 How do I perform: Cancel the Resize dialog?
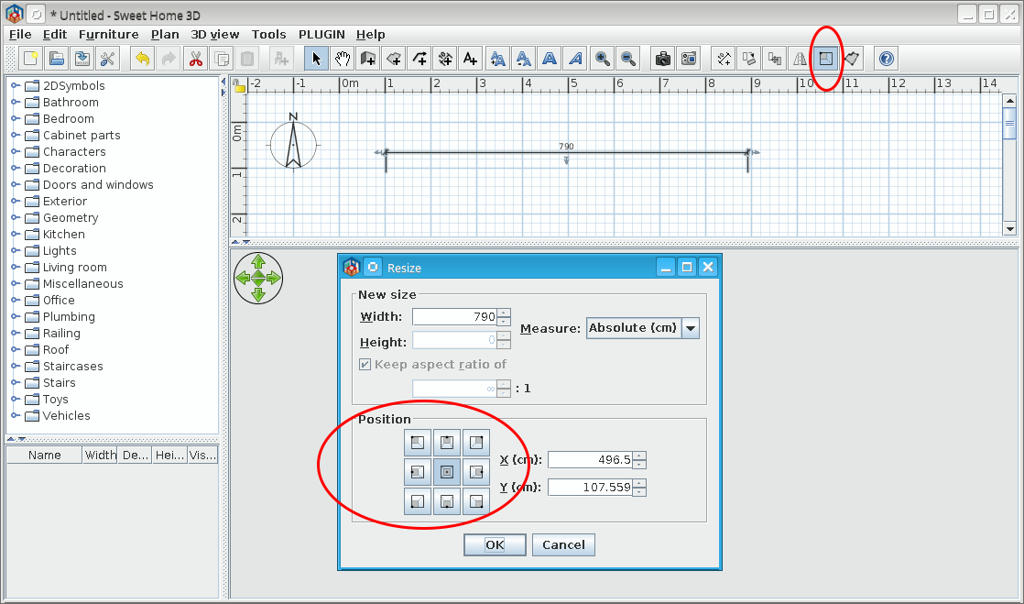564,545
